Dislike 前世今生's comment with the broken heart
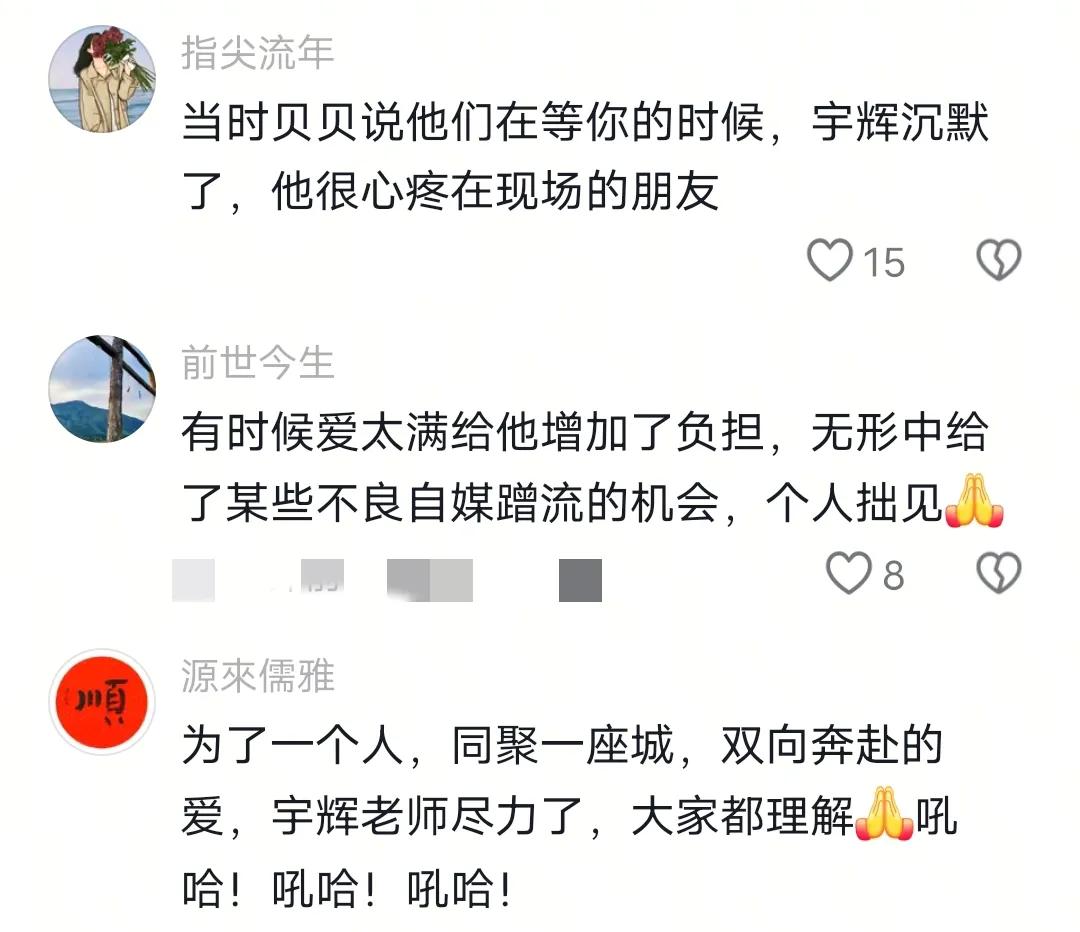Screen dimensions: 1080x932 click(x=999, y=572)
